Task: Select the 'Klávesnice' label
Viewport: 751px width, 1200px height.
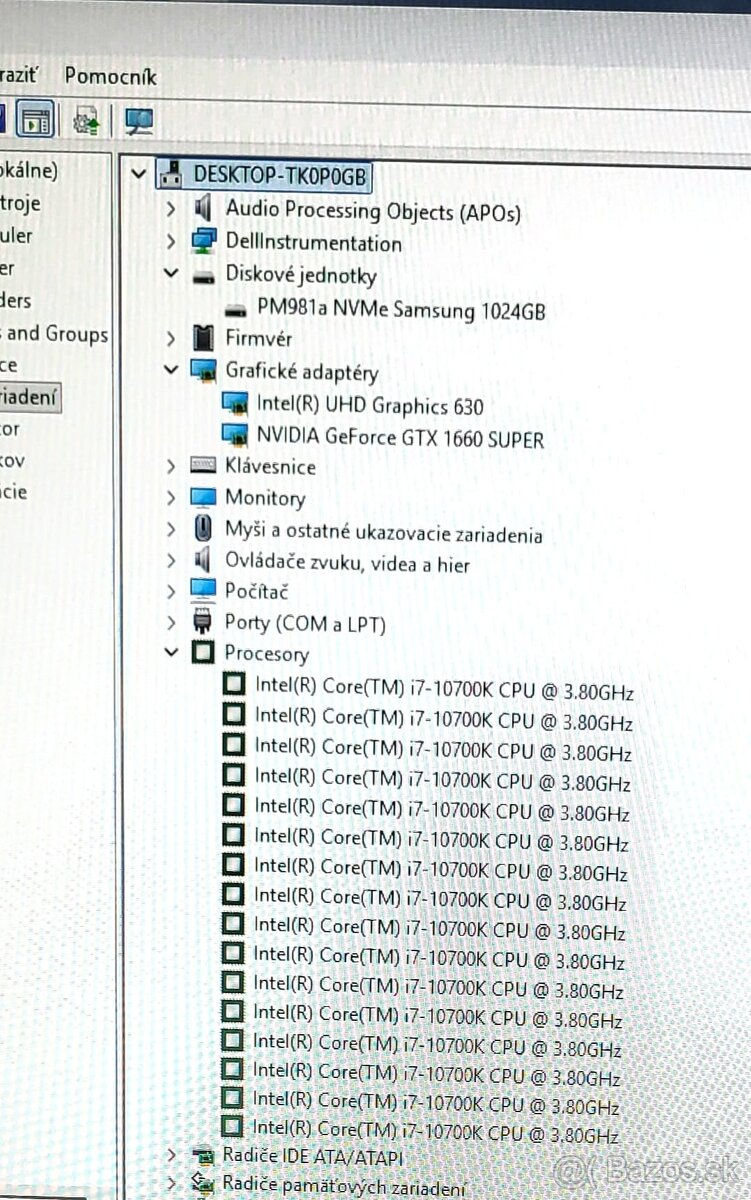Action: tap(270, 467)
